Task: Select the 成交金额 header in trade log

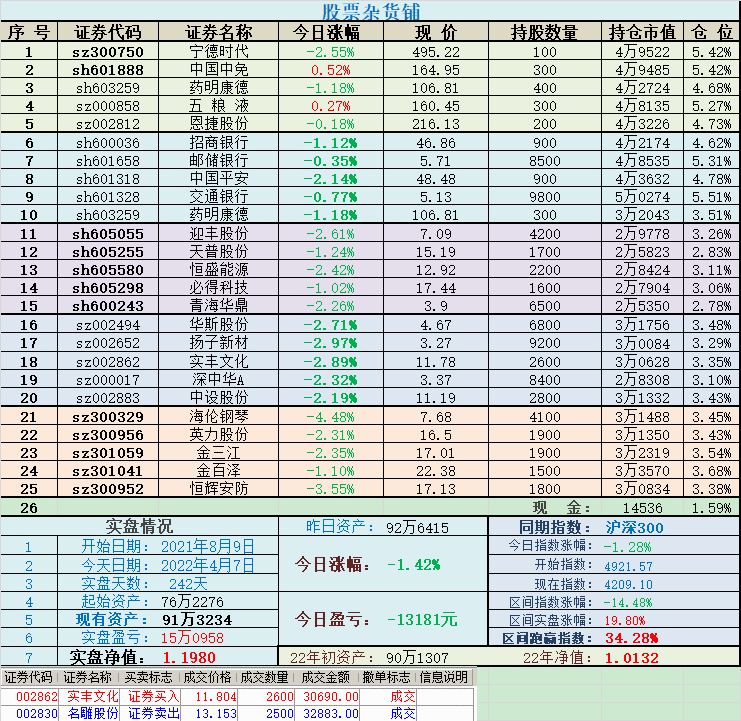Action: tap(325, 677)
